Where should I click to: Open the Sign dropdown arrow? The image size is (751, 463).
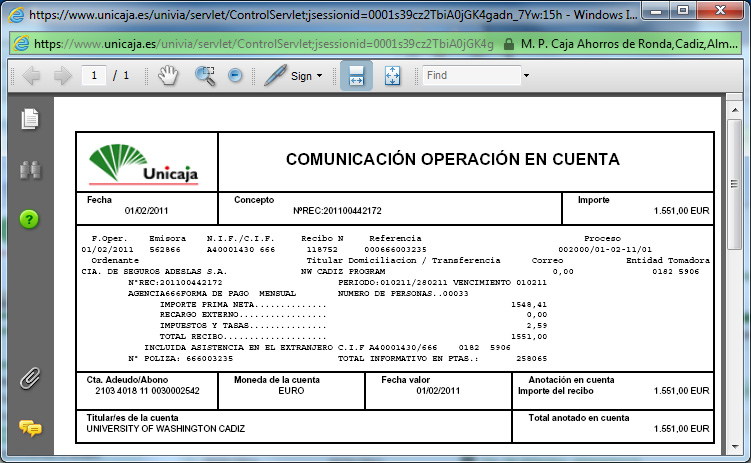click(319, 76)
